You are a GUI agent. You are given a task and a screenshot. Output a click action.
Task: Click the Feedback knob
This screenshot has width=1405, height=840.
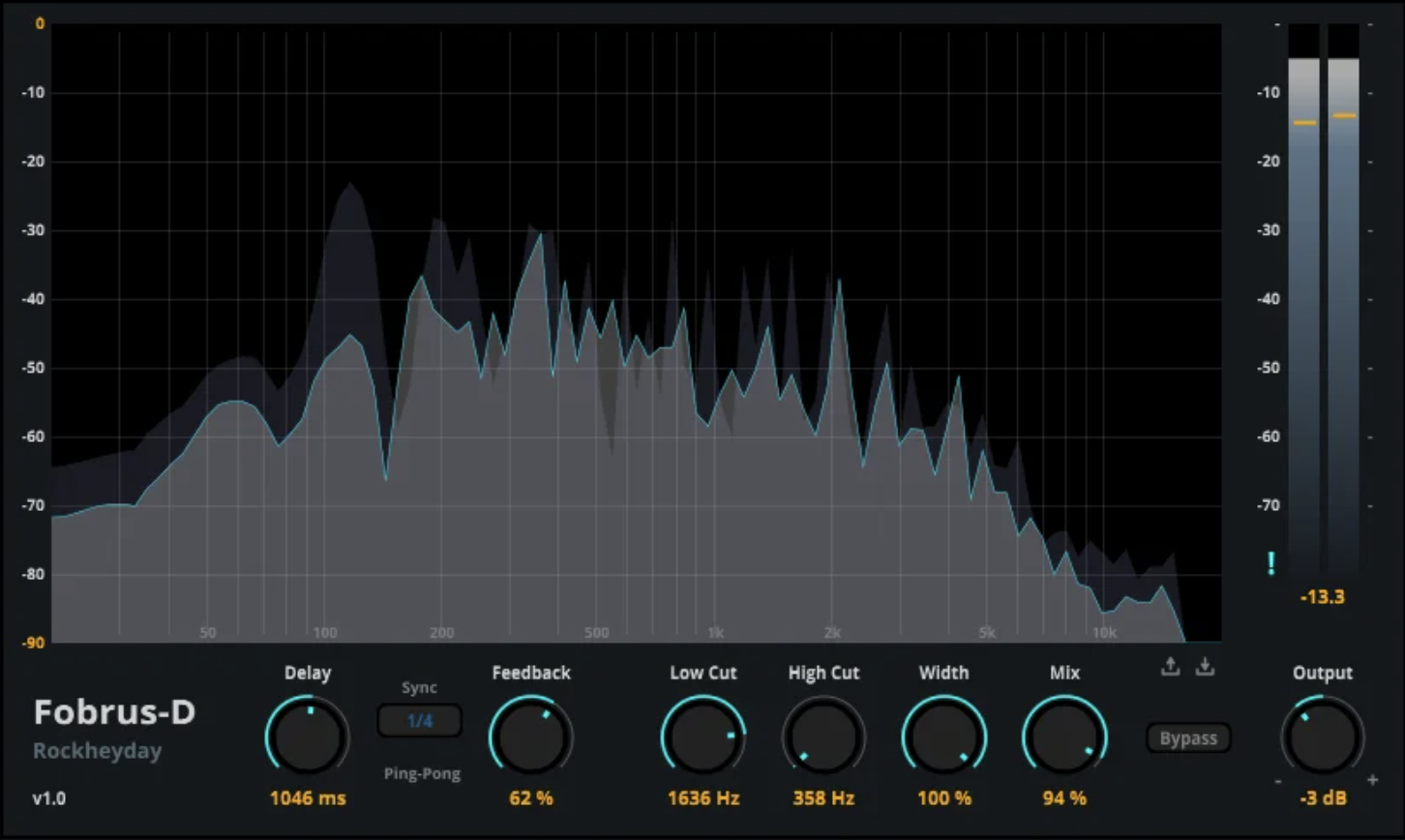tap(531, 737)
